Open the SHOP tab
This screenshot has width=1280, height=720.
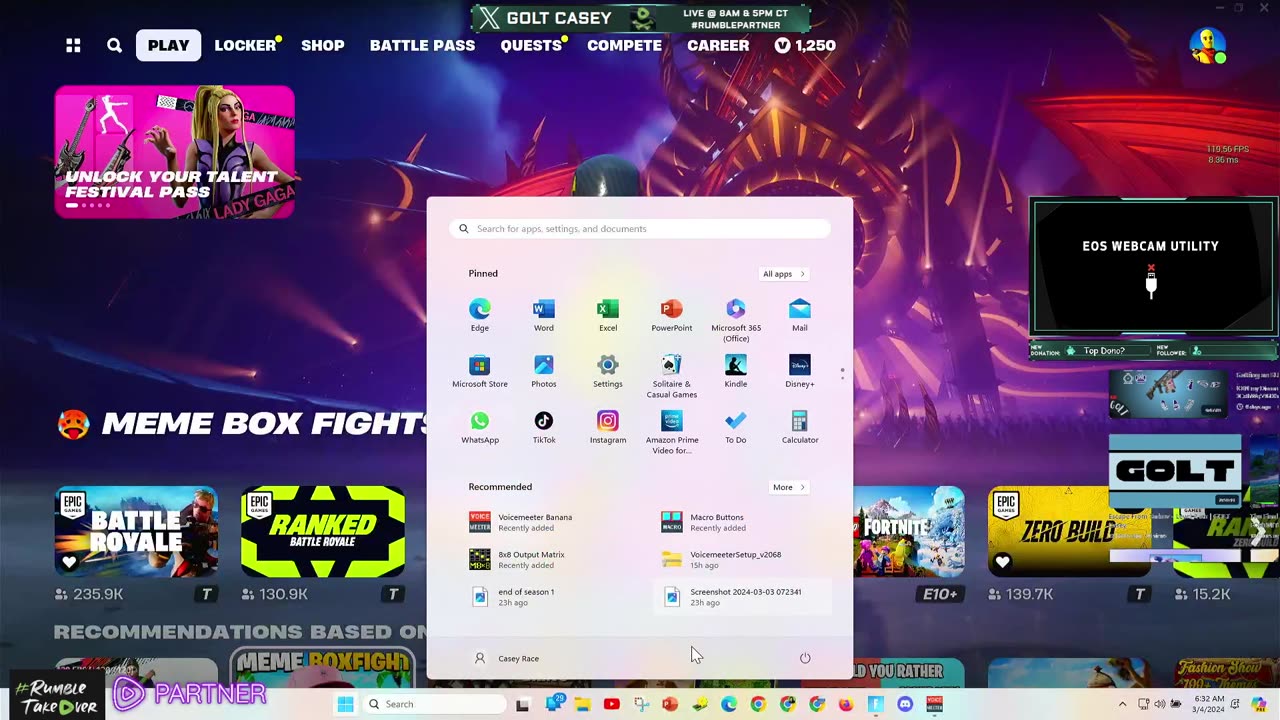(323, 45)
